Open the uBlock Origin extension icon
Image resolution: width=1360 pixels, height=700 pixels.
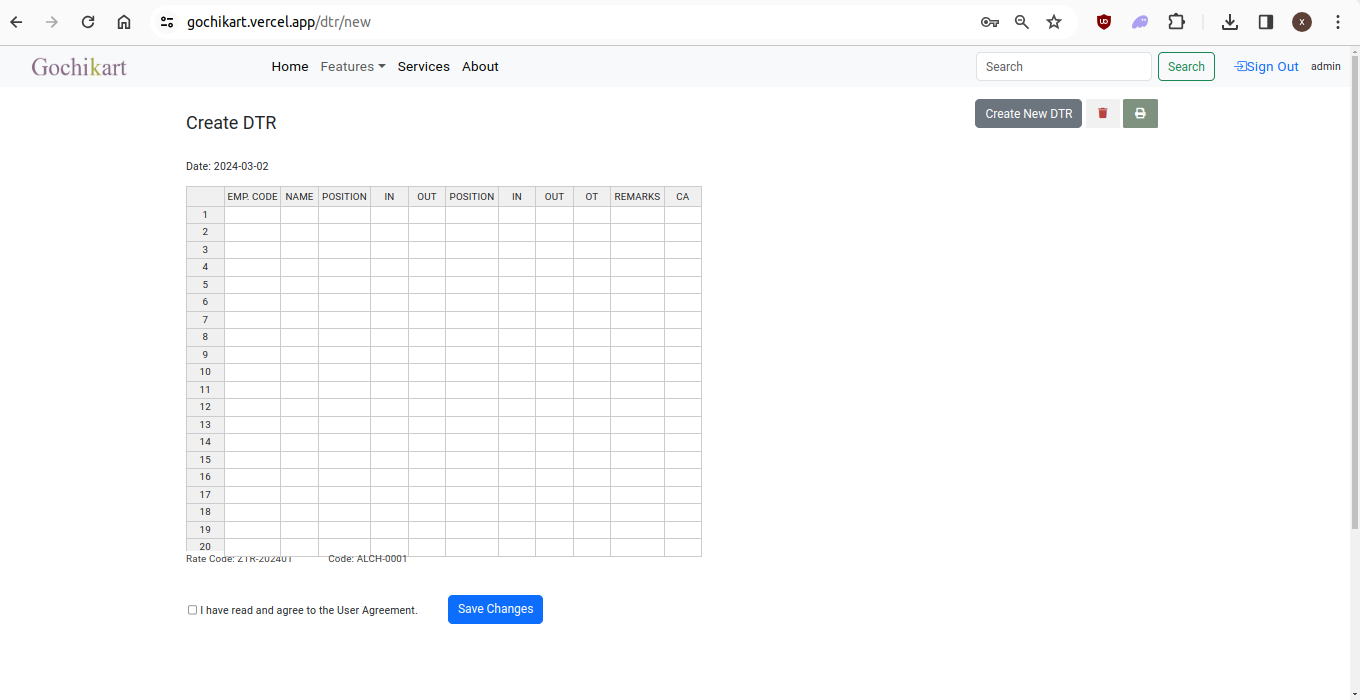click(1104, 22)
